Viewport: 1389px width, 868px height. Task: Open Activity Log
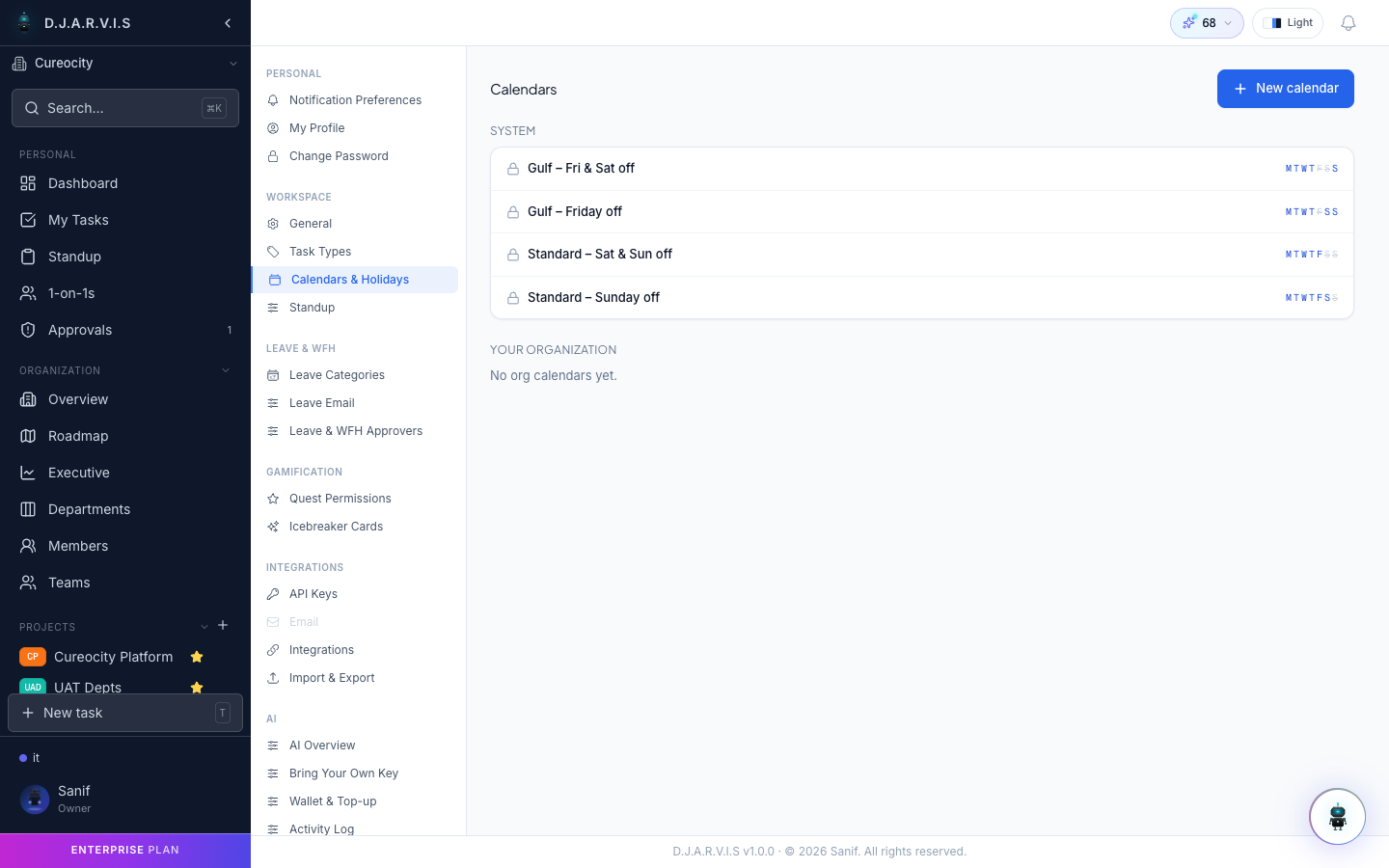(355, 828)
